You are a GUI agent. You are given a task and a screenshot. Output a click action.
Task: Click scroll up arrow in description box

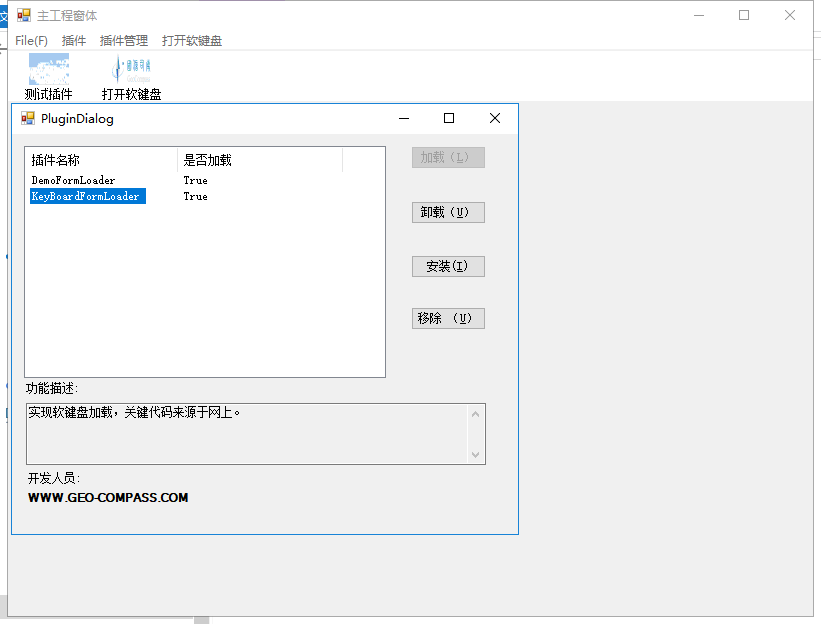476,413
